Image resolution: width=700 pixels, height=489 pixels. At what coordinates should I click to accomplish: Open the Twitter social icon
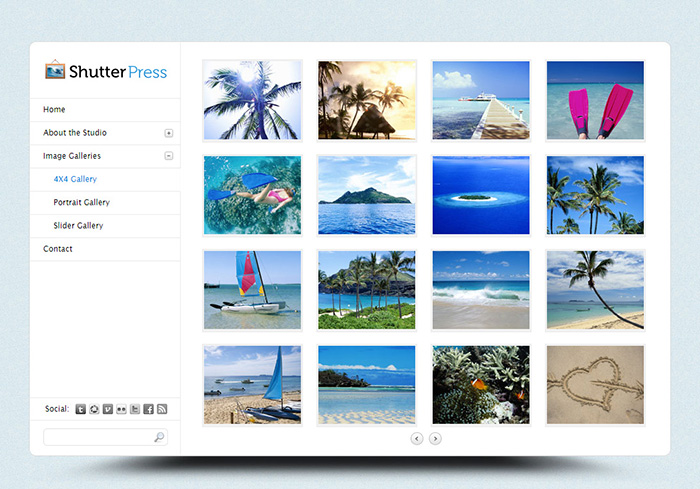[135, 409]
